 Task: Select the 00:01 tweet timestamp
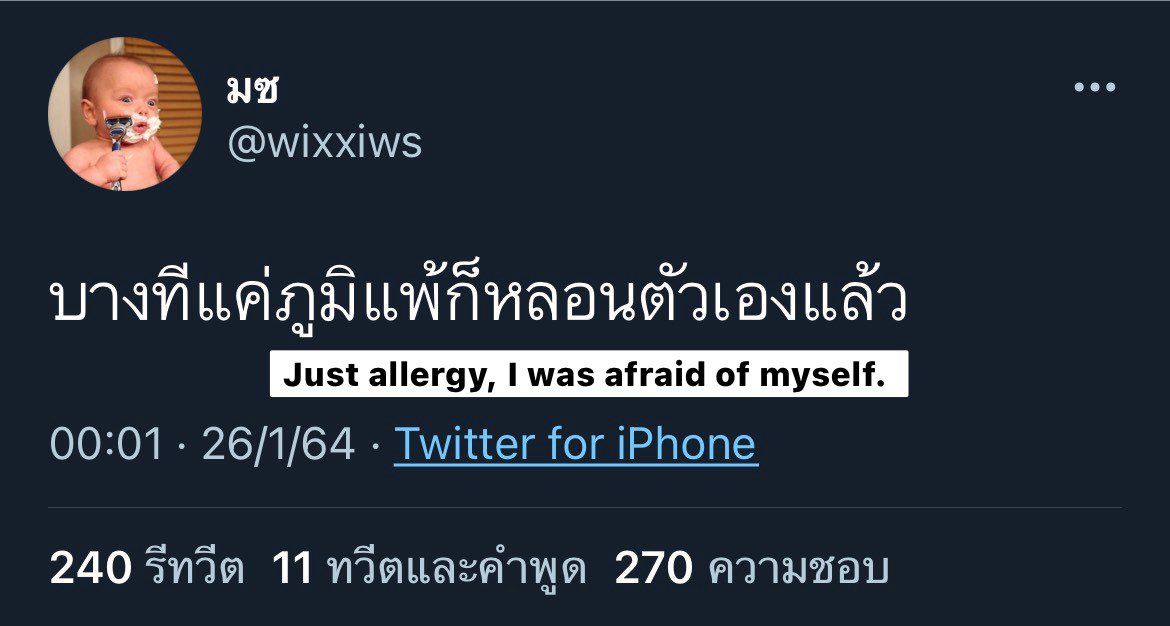(106, 445)
